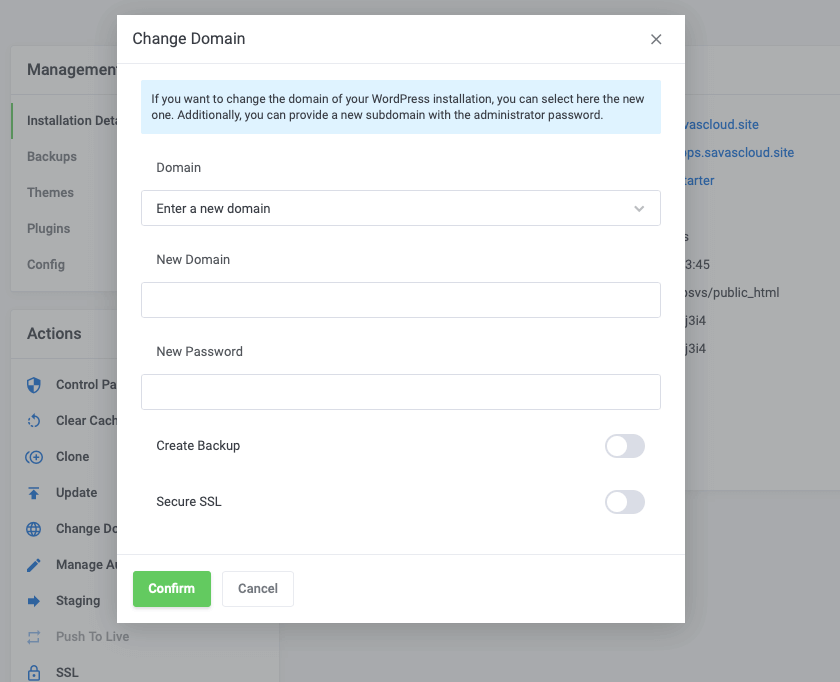
Task: Click the Control Panel shield icon
Action: (34, 385)
